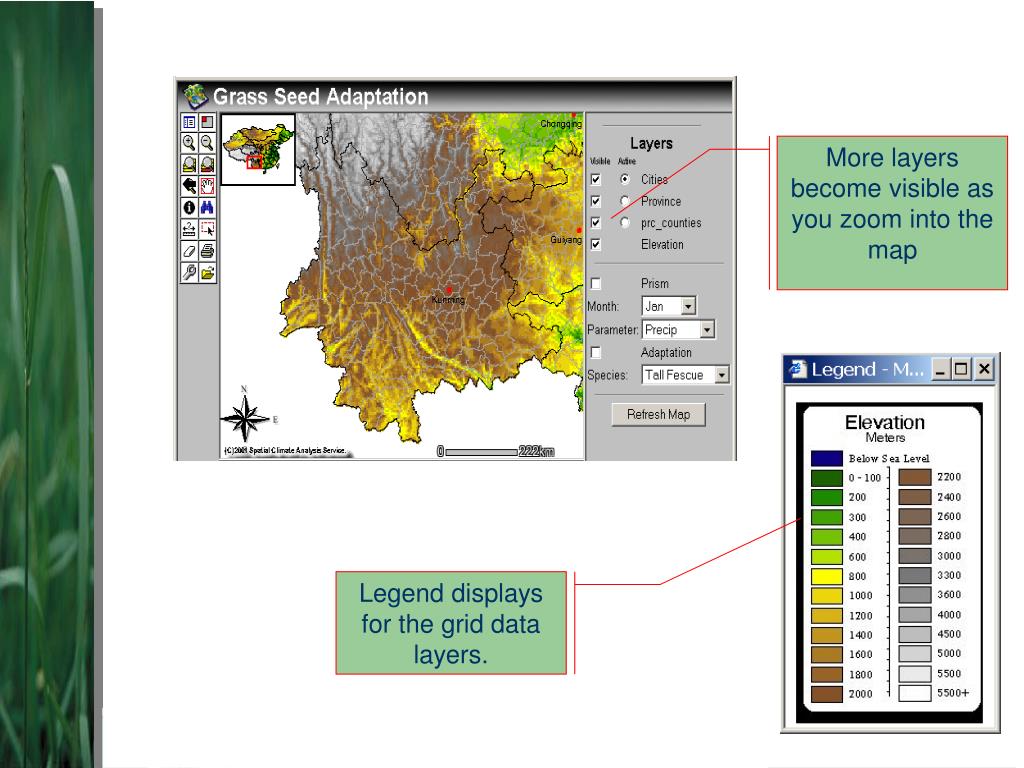Image resolution: width=1024 pixels, height=768 pixels.
Task: Click the 0 - 100 legend label
Action: 865,477
